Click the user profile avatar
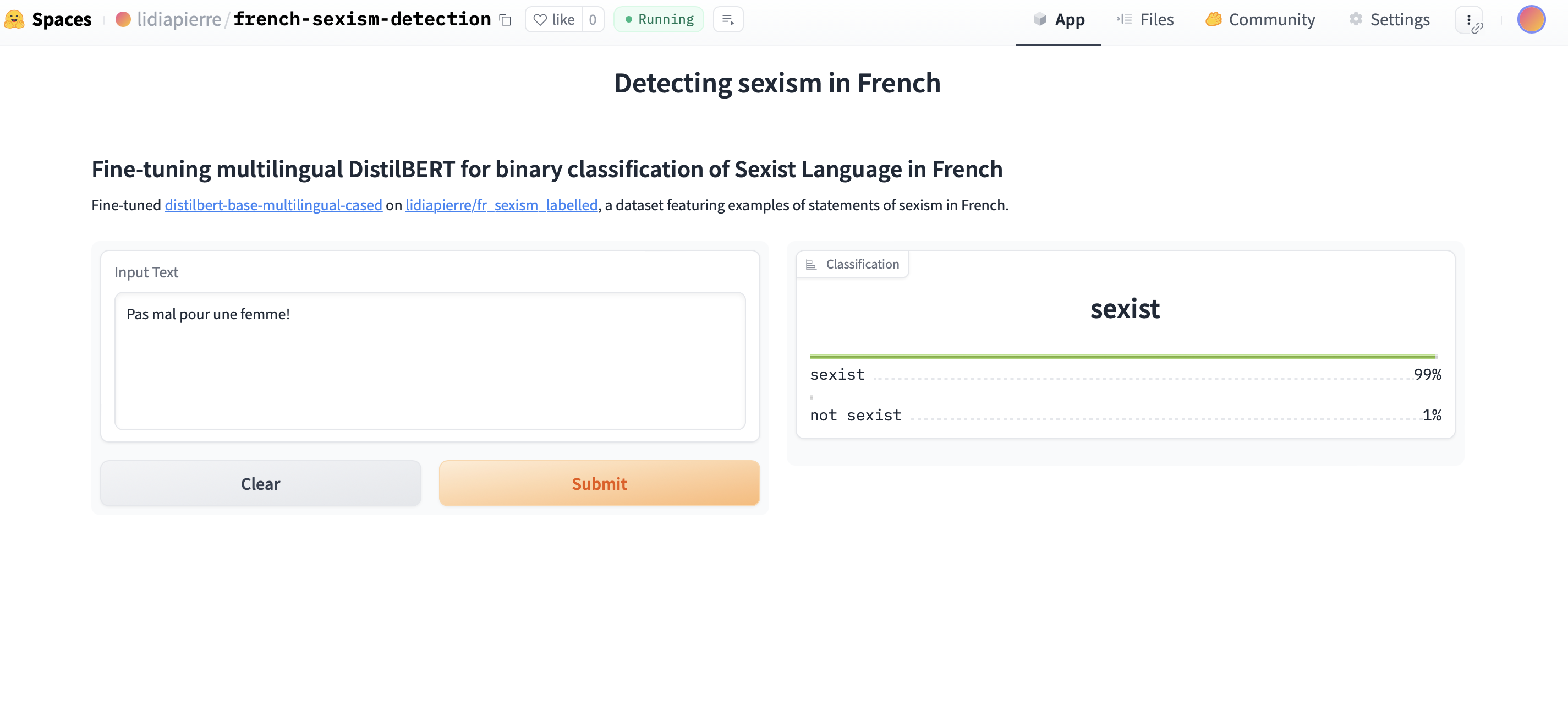Image resolution: width=1568 pixels, height=710 pixels. coord(1531,19)
